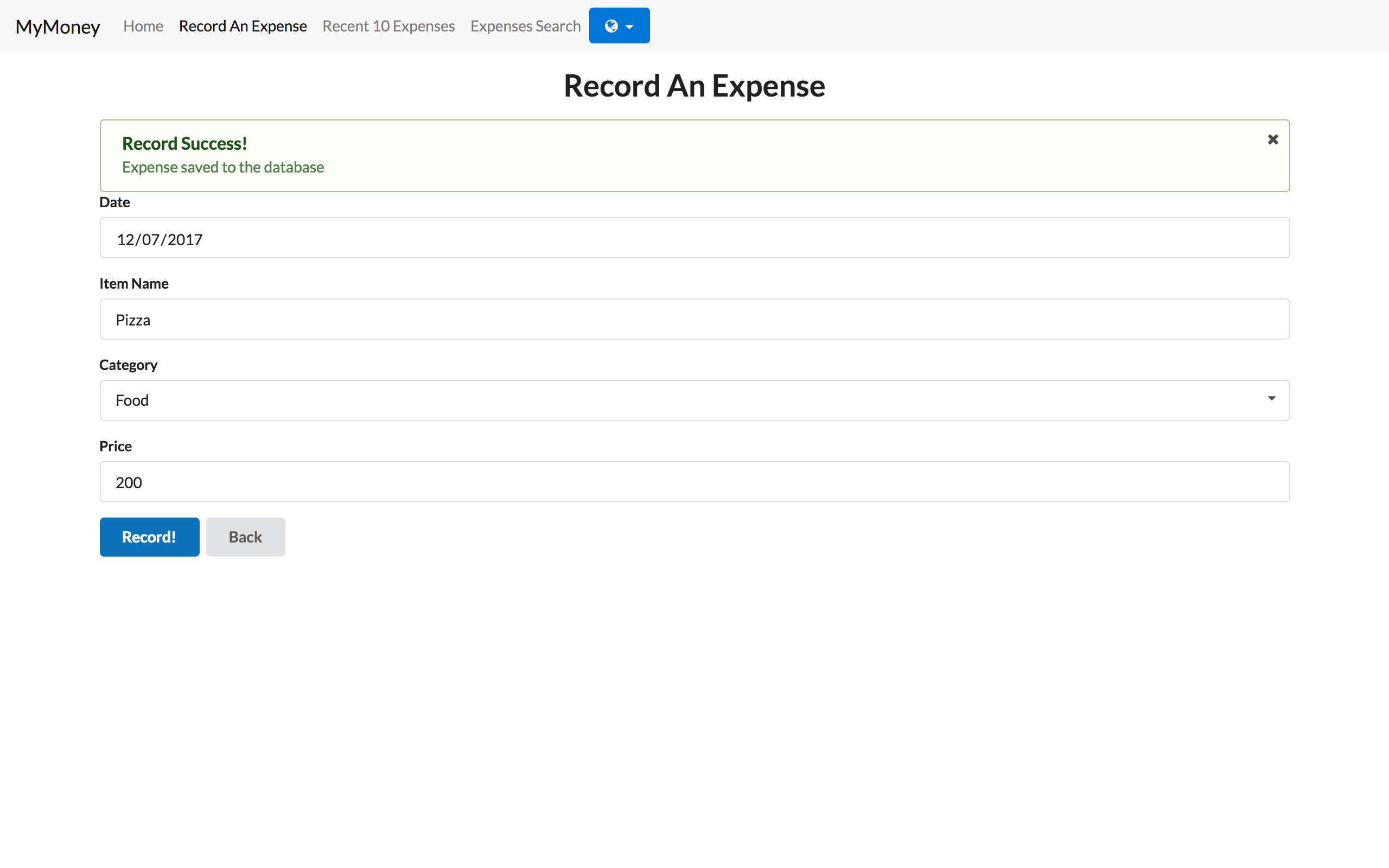Click the MyMoney brand link

pyautogui.click(x=58, y=26)
